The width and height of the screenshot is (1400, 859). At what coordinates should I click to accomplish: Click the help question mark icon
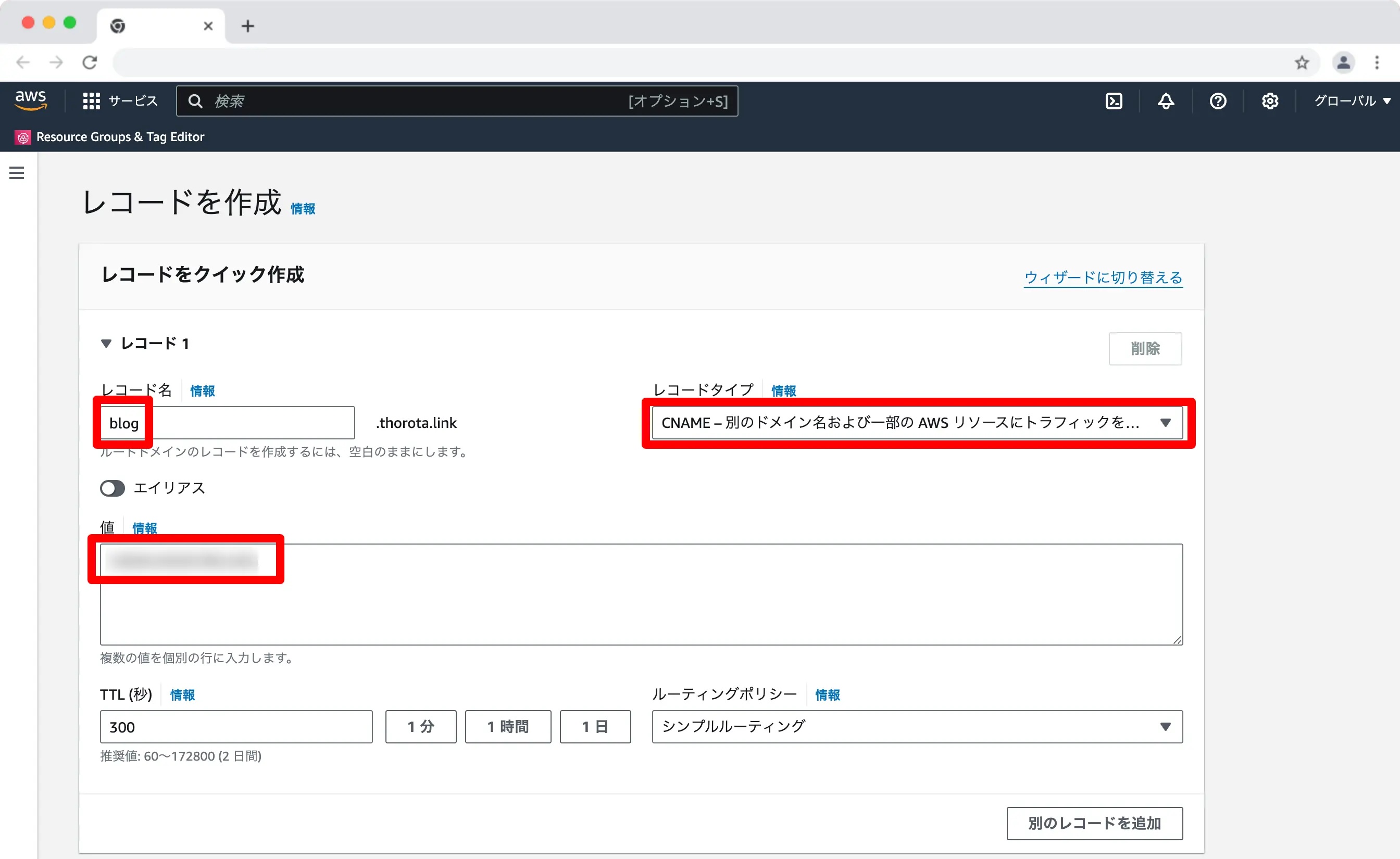[1218, 101]
